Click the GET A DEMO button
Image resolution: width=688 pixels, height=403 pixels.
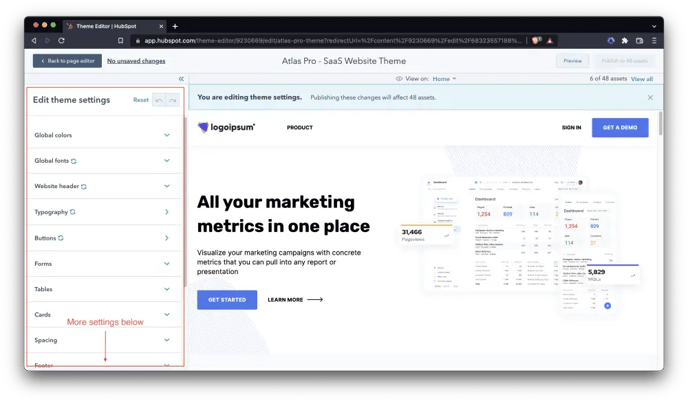point(620,128)
